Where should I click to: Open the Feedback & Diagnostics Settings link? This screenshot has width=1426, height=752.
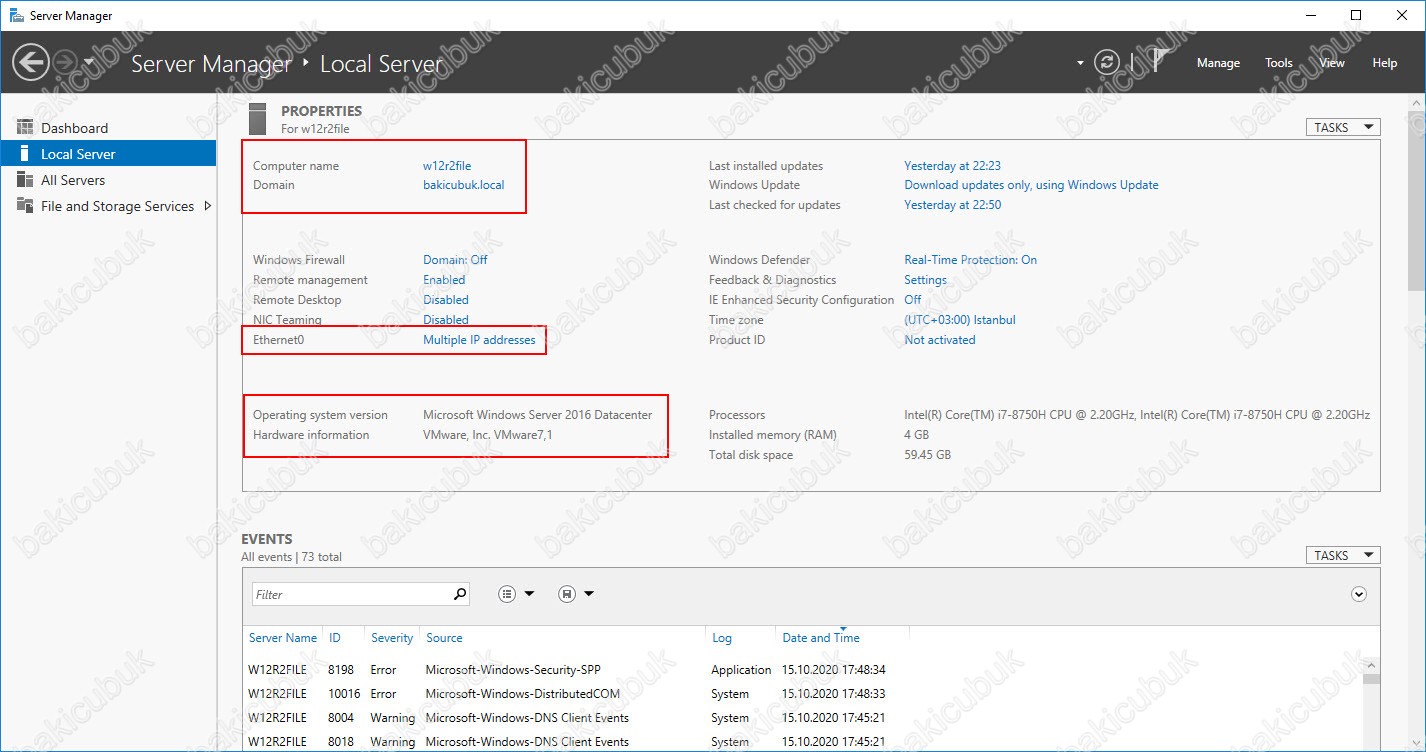pos(925,280)
